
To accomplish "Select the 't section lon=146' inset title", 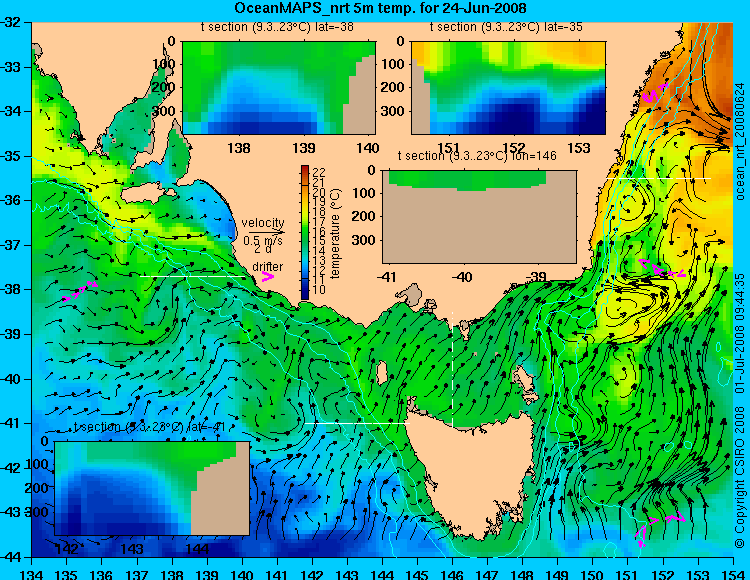I will click(x=477, y=155).
